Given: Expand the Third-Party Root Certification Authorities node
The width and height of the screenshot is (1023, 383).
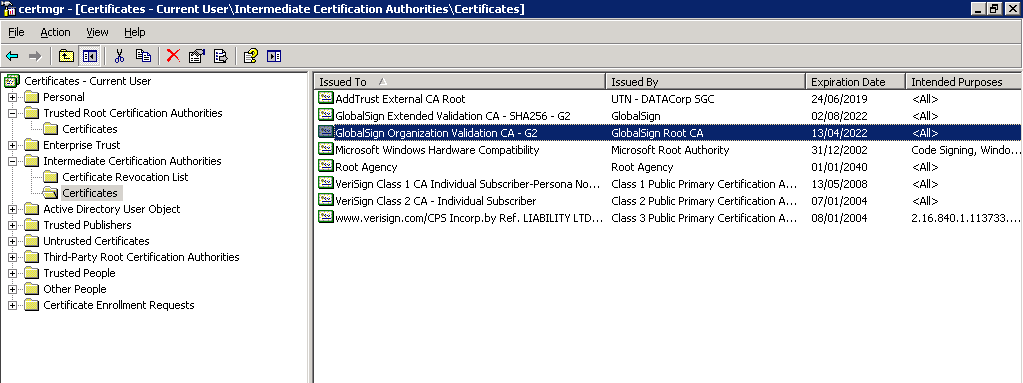Looking at the screenshot, I should point(12,257).
